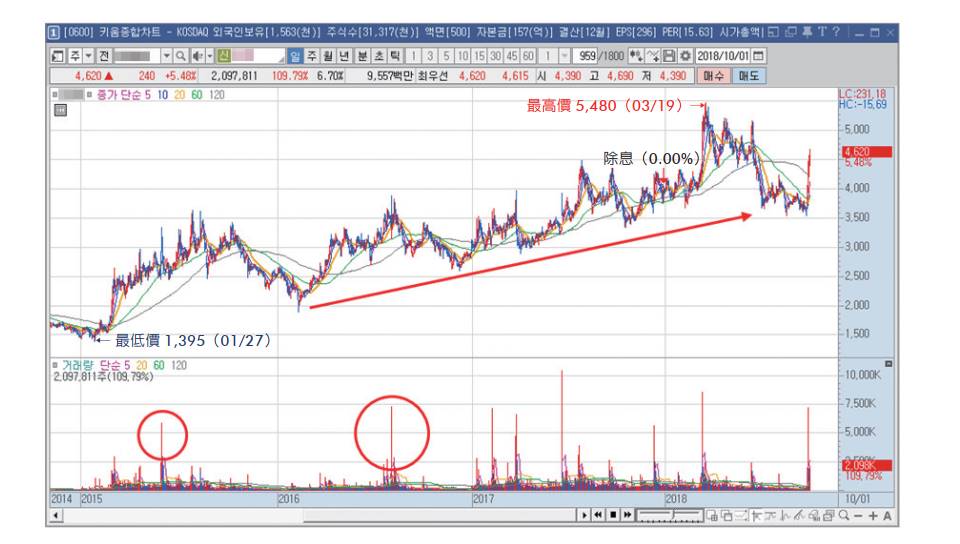Choose the 10 interval button
Screen dimensions: 960x544
[463, 56]
